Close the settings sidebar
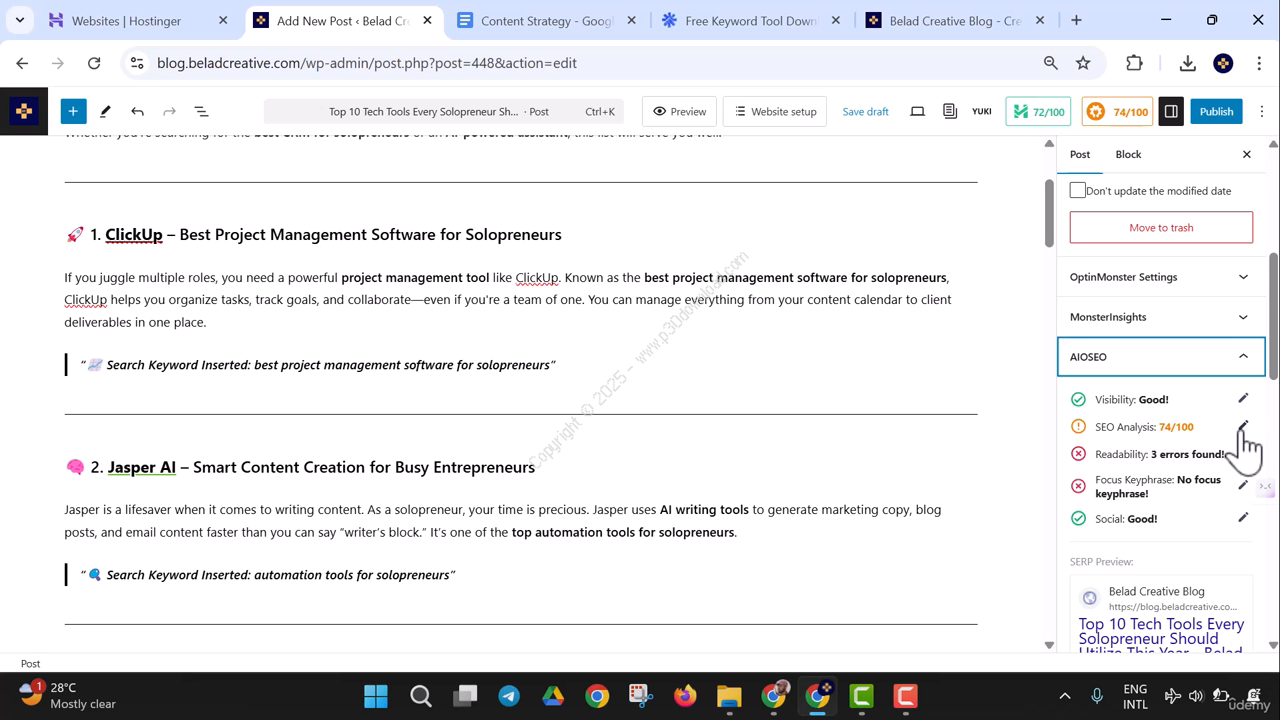1280x720 pixels. tap(1247, 154)
